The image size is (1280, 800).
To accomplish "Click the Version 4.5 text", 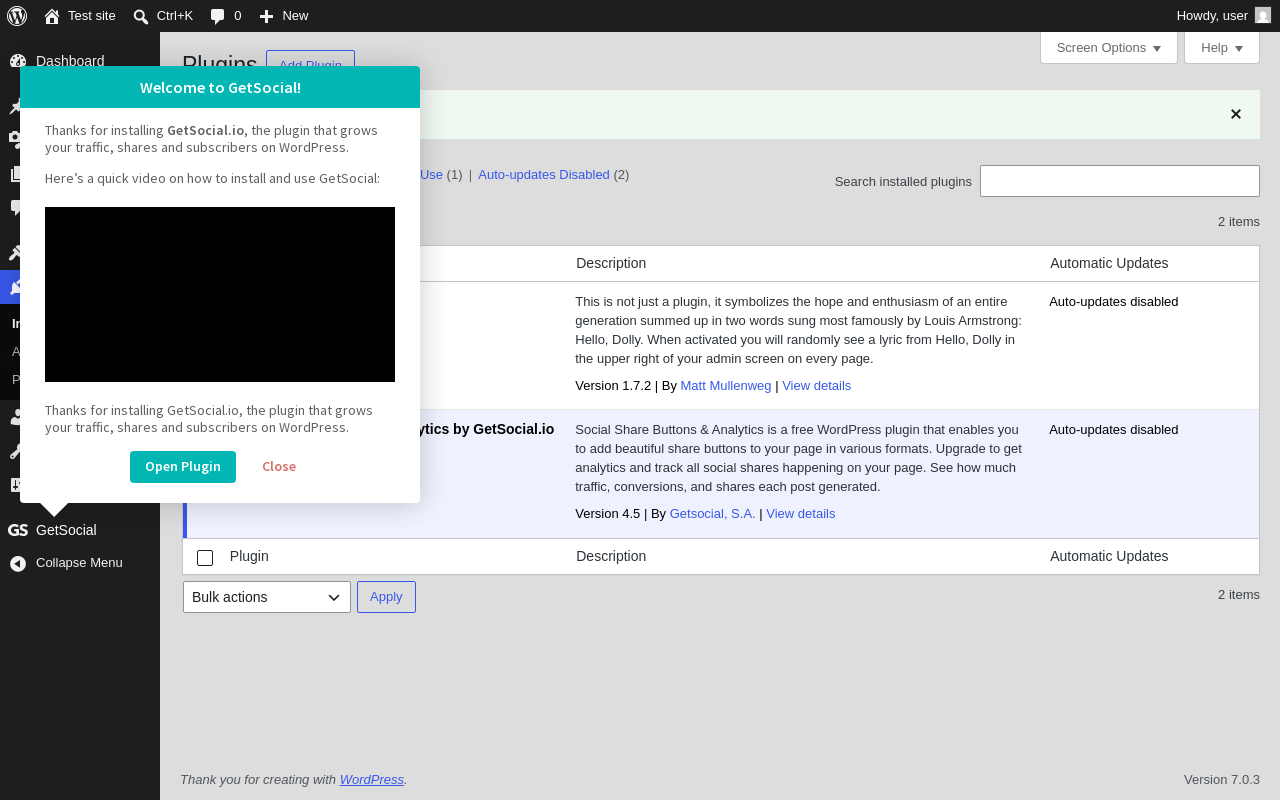I will 608,514.
